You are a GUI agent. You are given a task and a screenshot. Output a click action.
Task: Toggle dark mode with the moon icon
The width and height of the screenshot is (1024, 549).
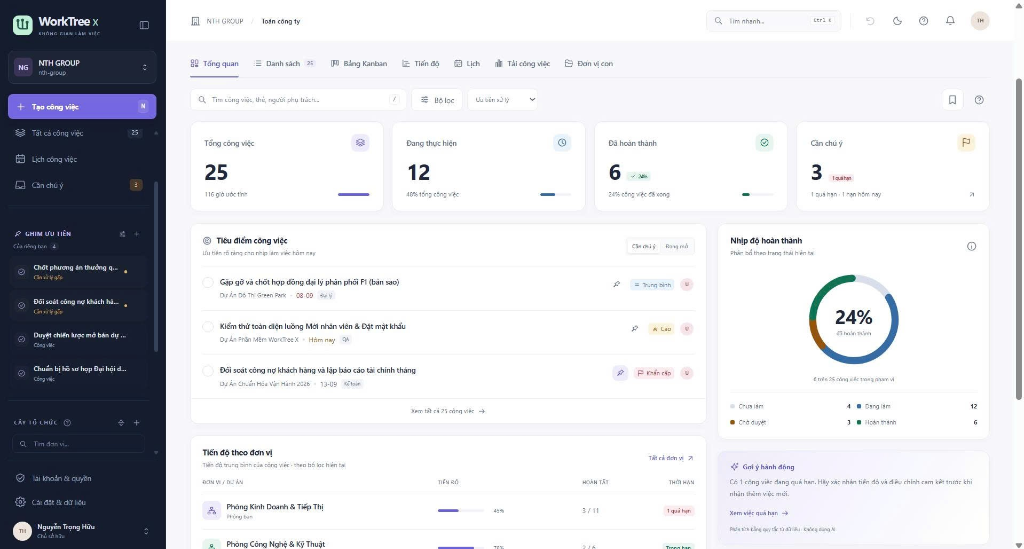pos(897,21)
